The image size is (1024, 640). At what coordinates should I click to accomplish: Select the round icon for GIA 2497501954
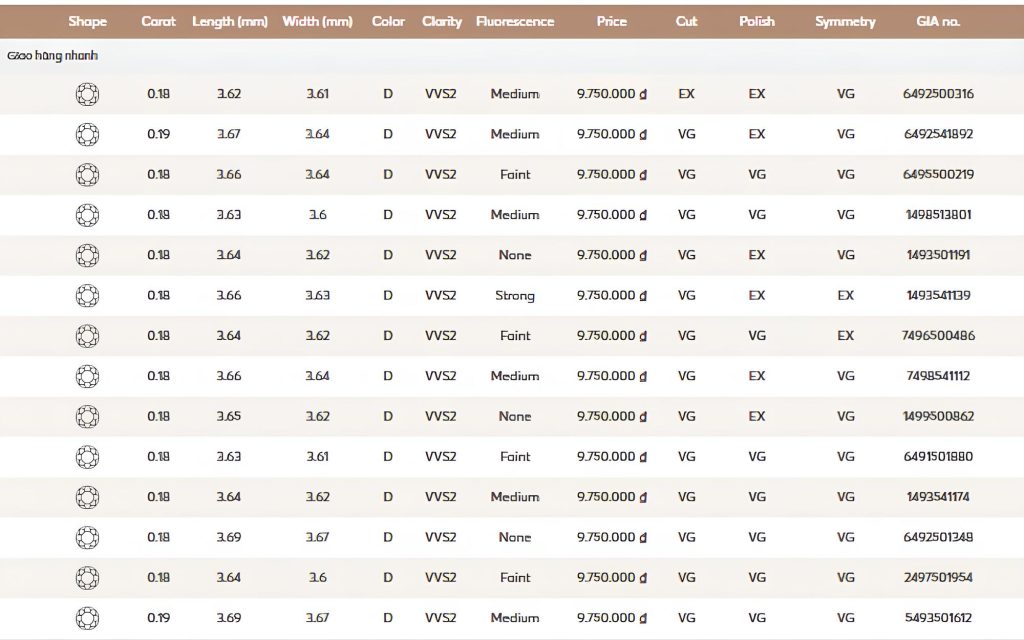87,578
